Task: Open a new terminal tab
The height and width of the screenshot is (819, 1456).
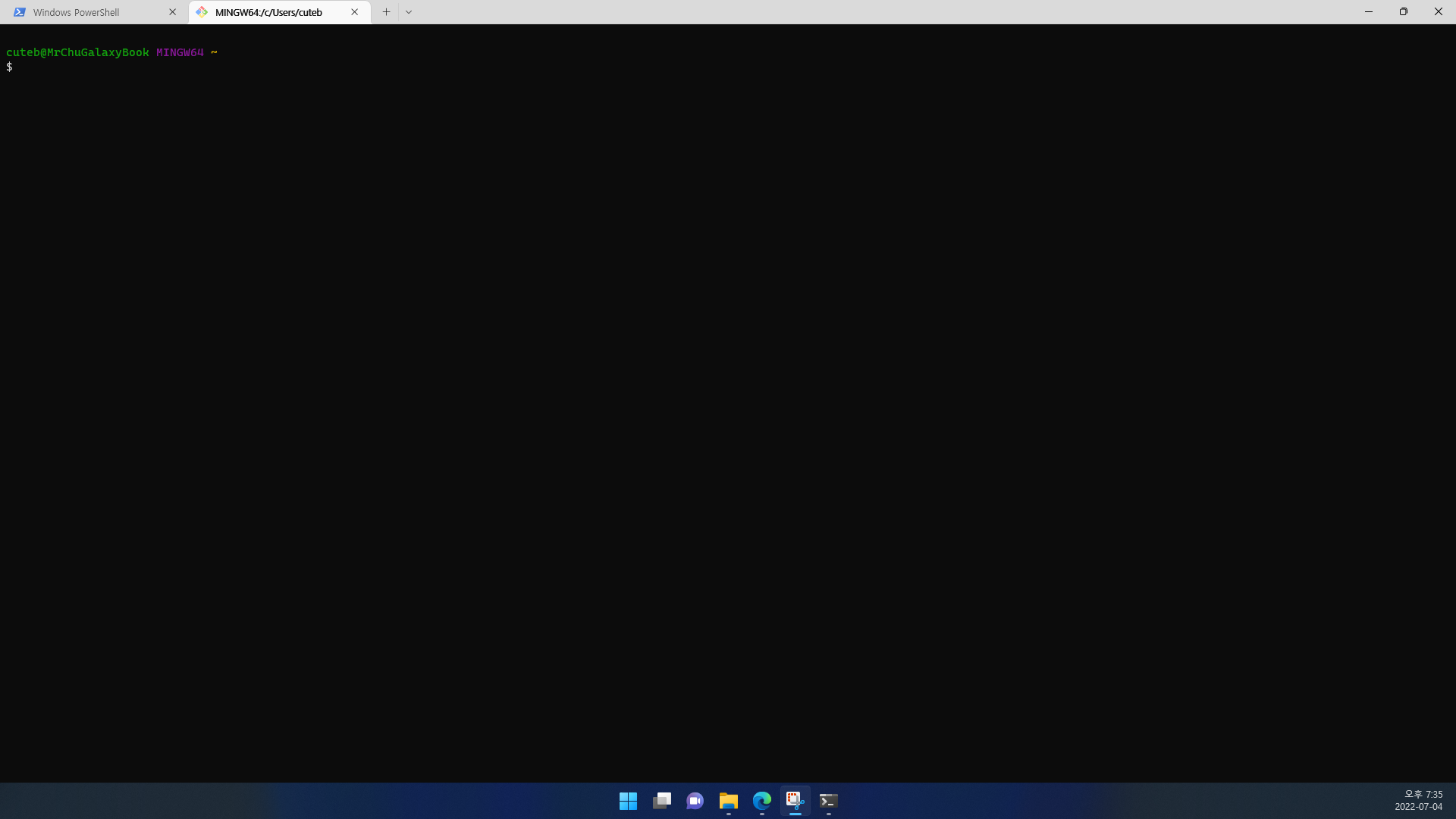Action: pyautogui.click(x=386, y=12)
